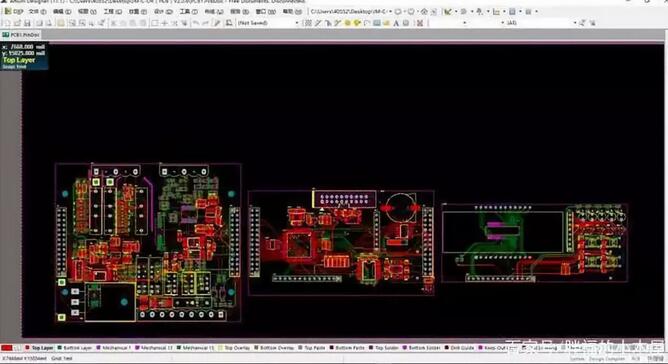Screen dimensions: 668x364
Task: Open the PCB1.PcbDoc document tab
Action: [21, 35]
